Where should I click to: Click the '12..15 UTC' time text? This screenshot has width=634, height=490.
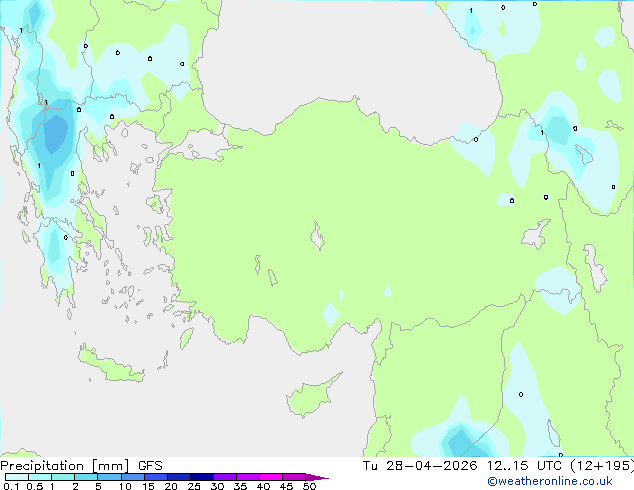click(x=524, y=466)
